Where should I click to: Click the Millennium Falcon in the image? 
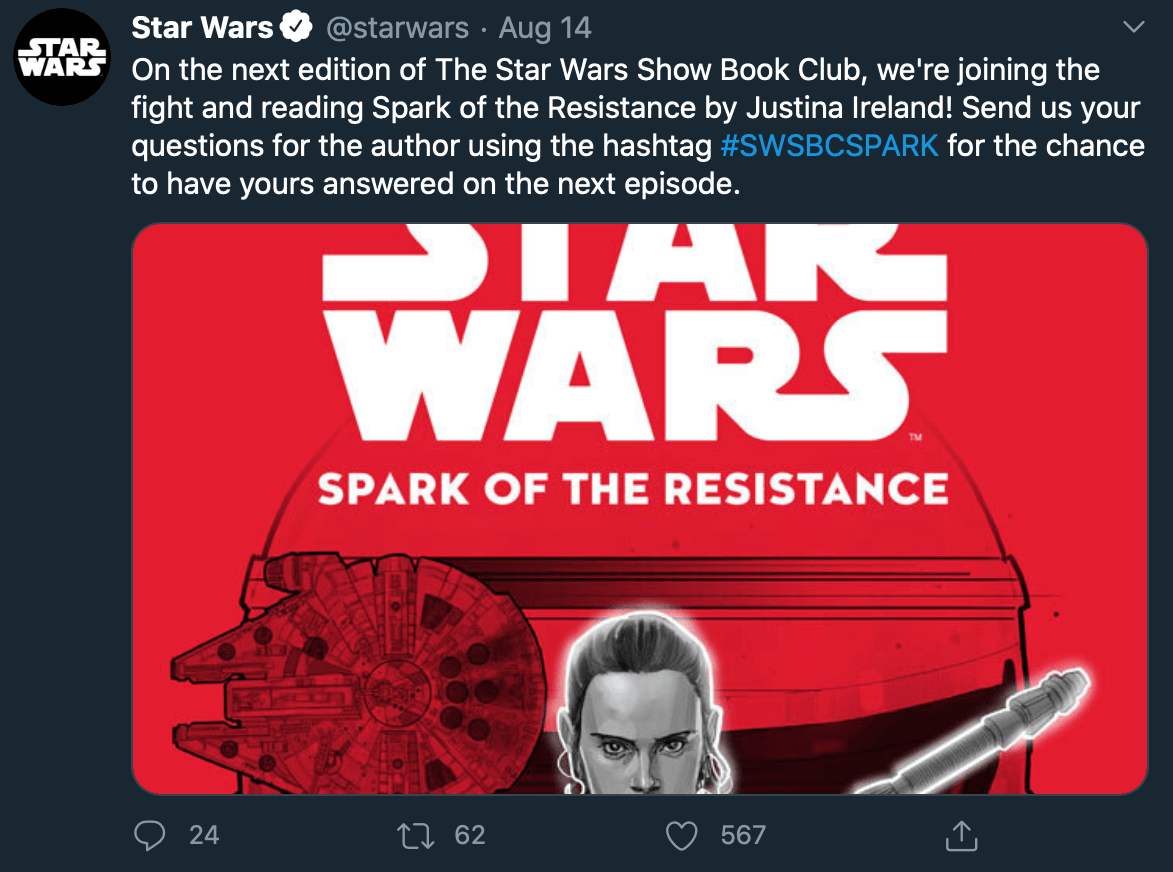tap(359, 673)
